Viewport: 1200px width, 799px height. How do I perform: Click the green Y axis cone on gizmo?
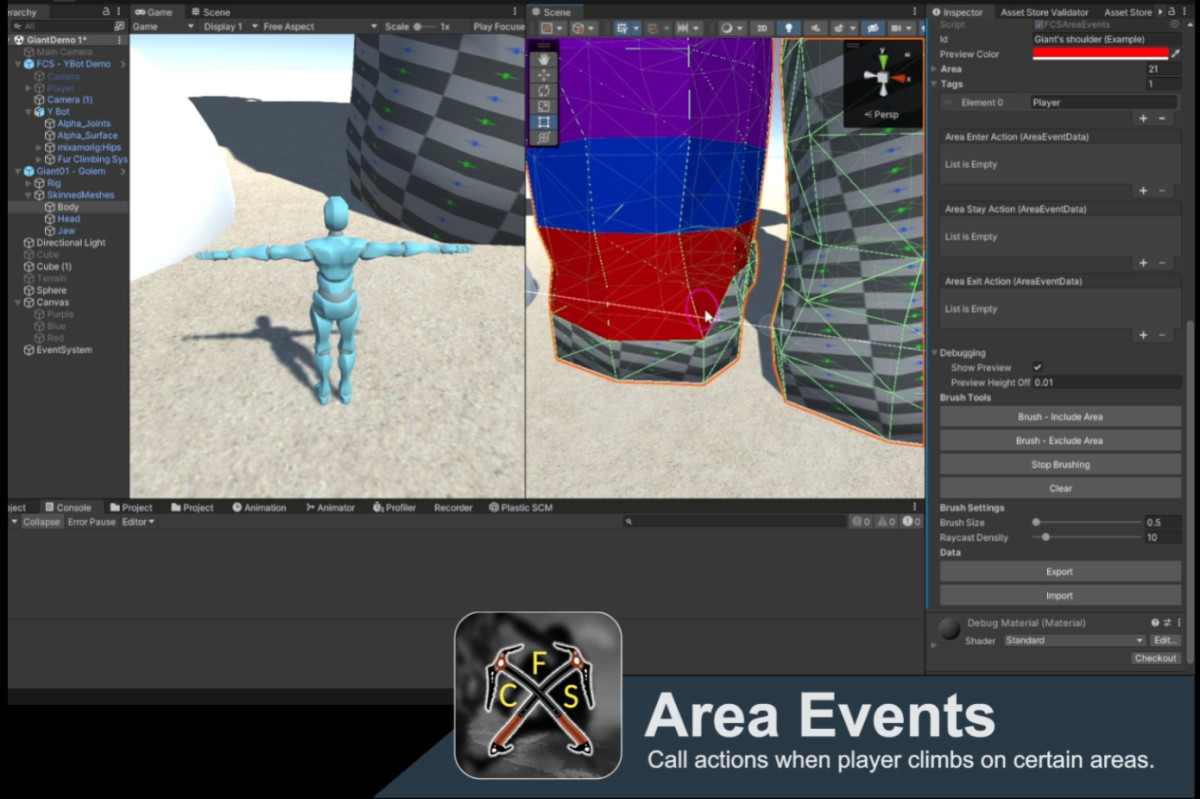point(882,61)
